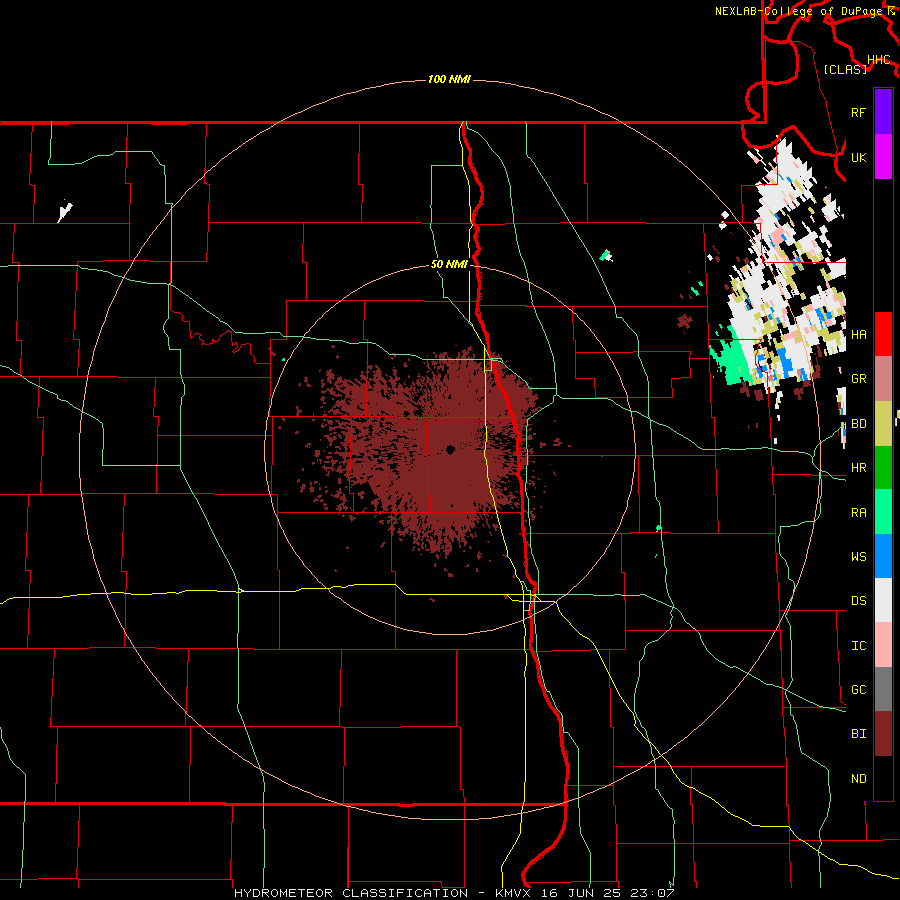Image resolution: width=900 pixels, height=900 pixels.
Task: Click the GC legend label text
Action: tap(858, 690)
